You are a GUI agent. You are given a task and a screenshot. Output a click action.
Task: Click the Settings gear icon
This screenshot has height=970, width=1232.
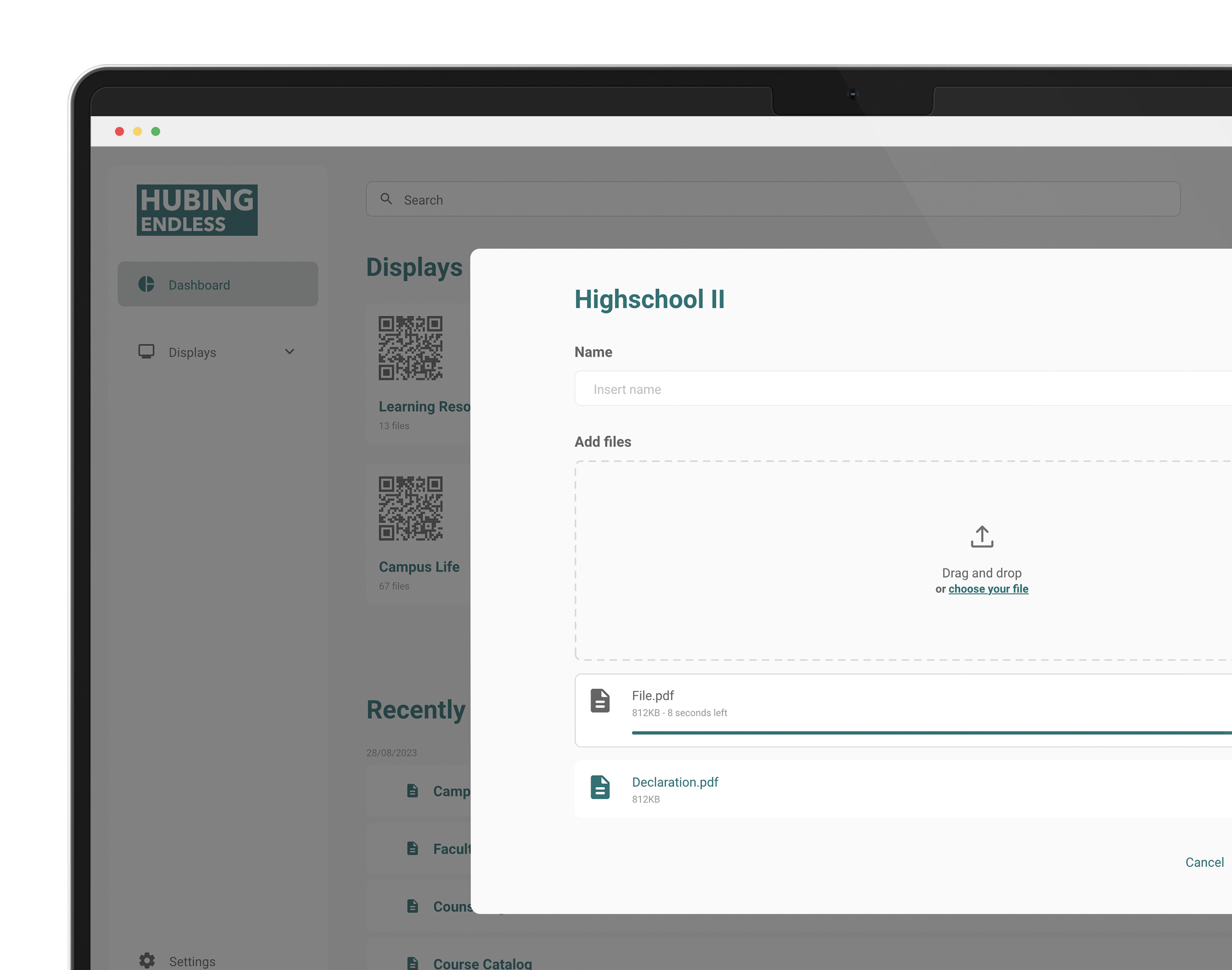[147, 960]
